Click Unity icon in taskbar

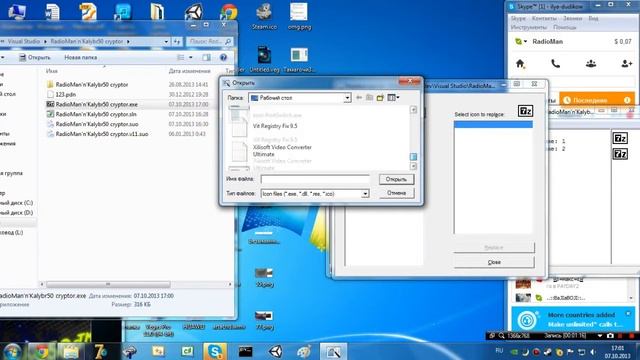click(276, 351)
